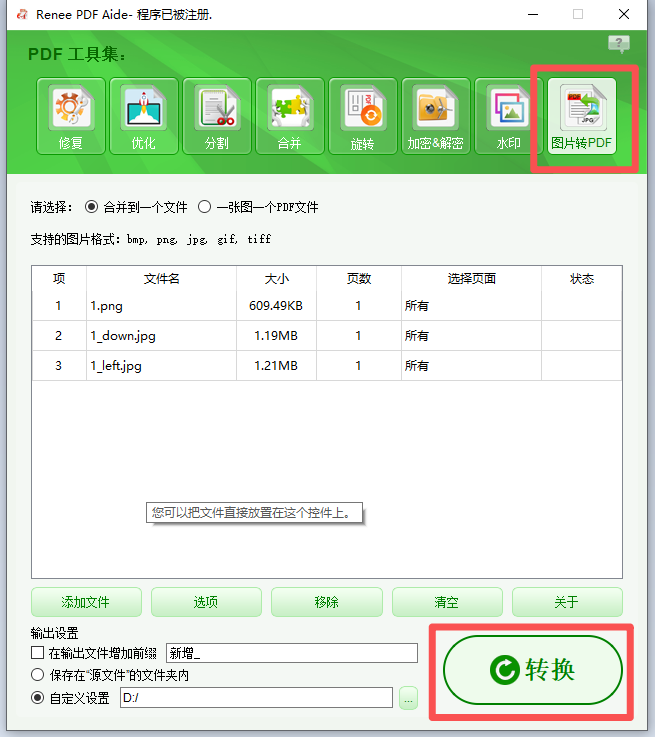
Task: Select the 合并 (Merge) PDF tool
Action: click(290, 116)
